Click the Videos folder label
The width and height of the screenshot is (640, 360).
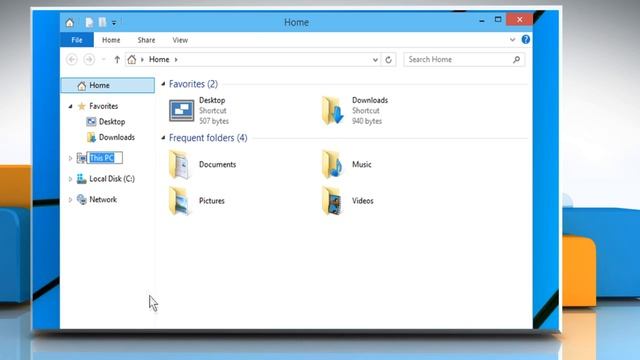(x=363, y=201)
